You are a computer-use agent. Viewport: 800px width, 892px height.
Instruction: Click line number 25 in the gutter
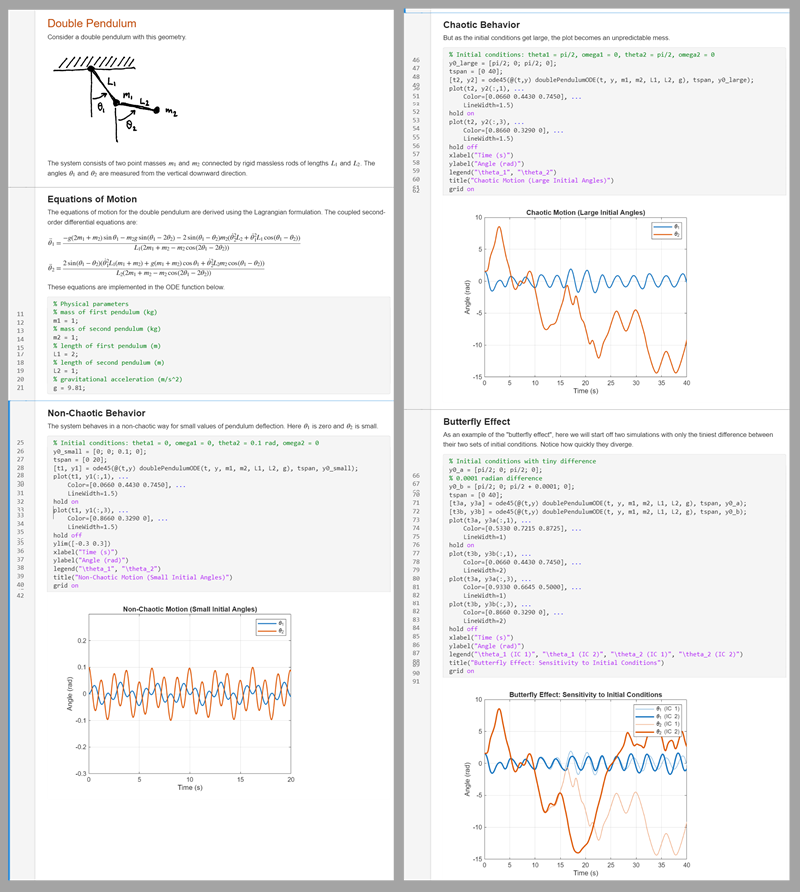[x=20, y=441]
